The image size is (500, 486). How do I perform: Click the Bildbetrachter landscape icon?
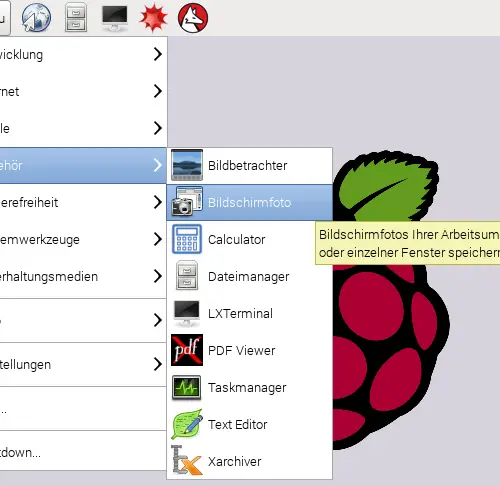187,165
